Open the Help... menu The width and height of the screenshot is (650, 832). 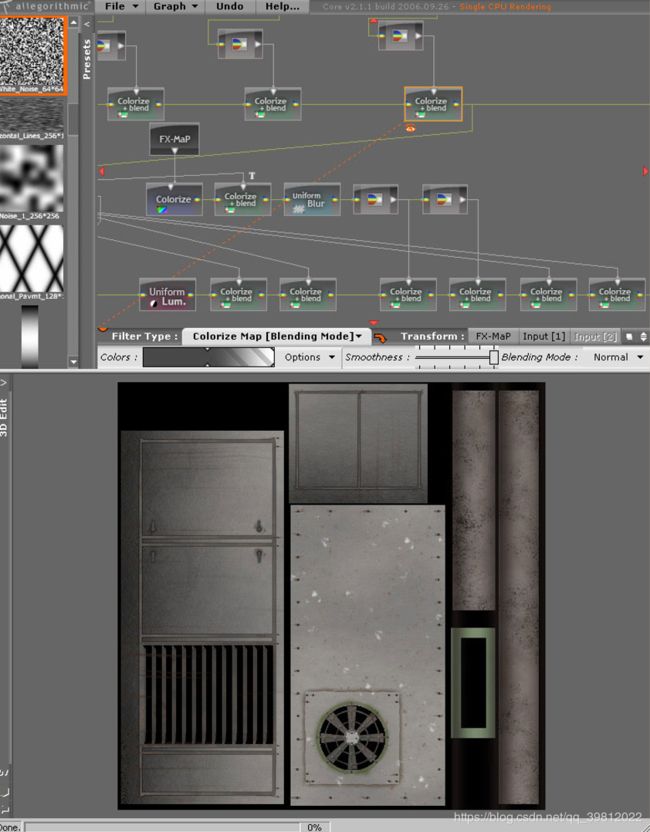[x=282, y=6]
